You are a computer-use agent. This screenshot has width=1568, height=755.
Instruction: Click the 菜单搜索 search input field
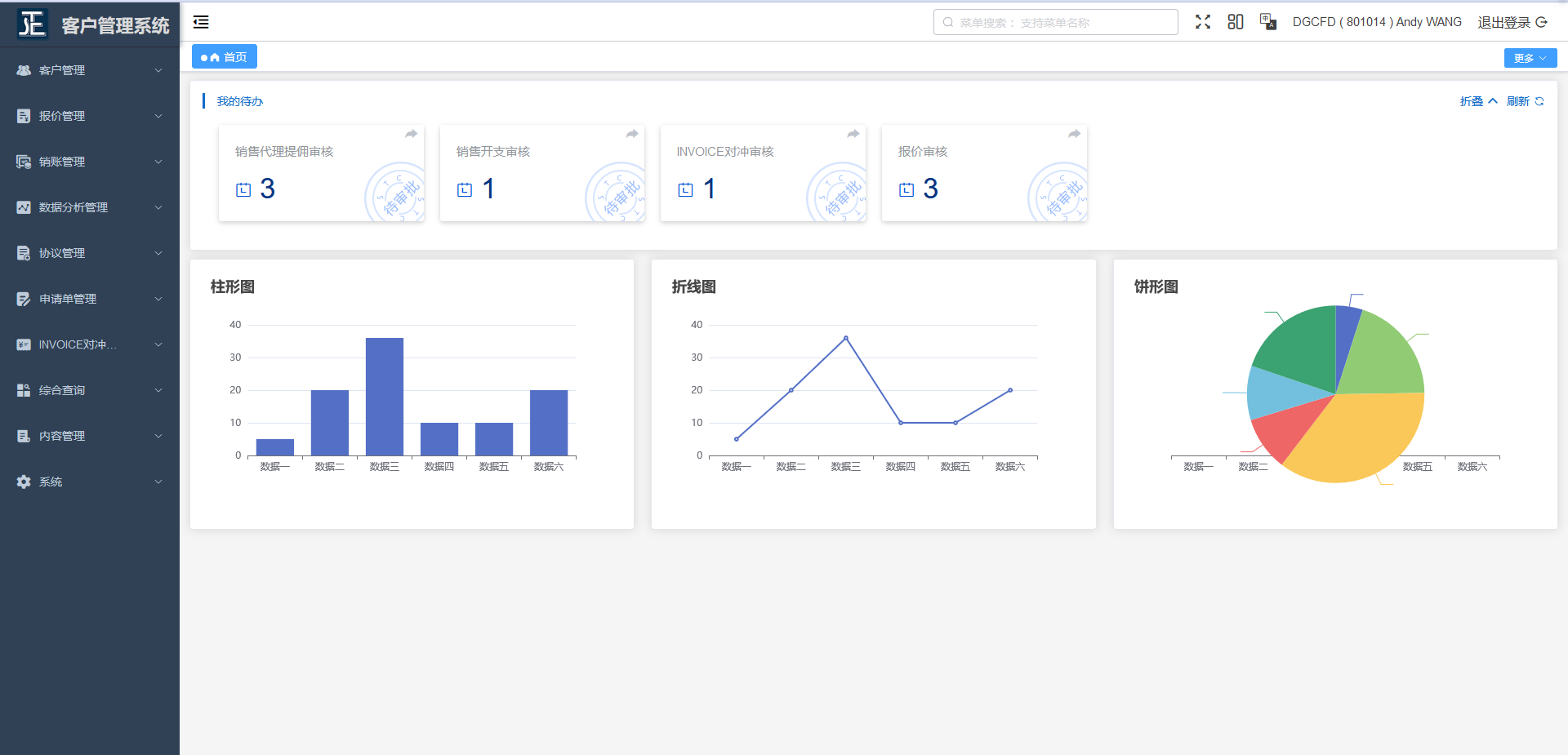(x=1055, y=22)
